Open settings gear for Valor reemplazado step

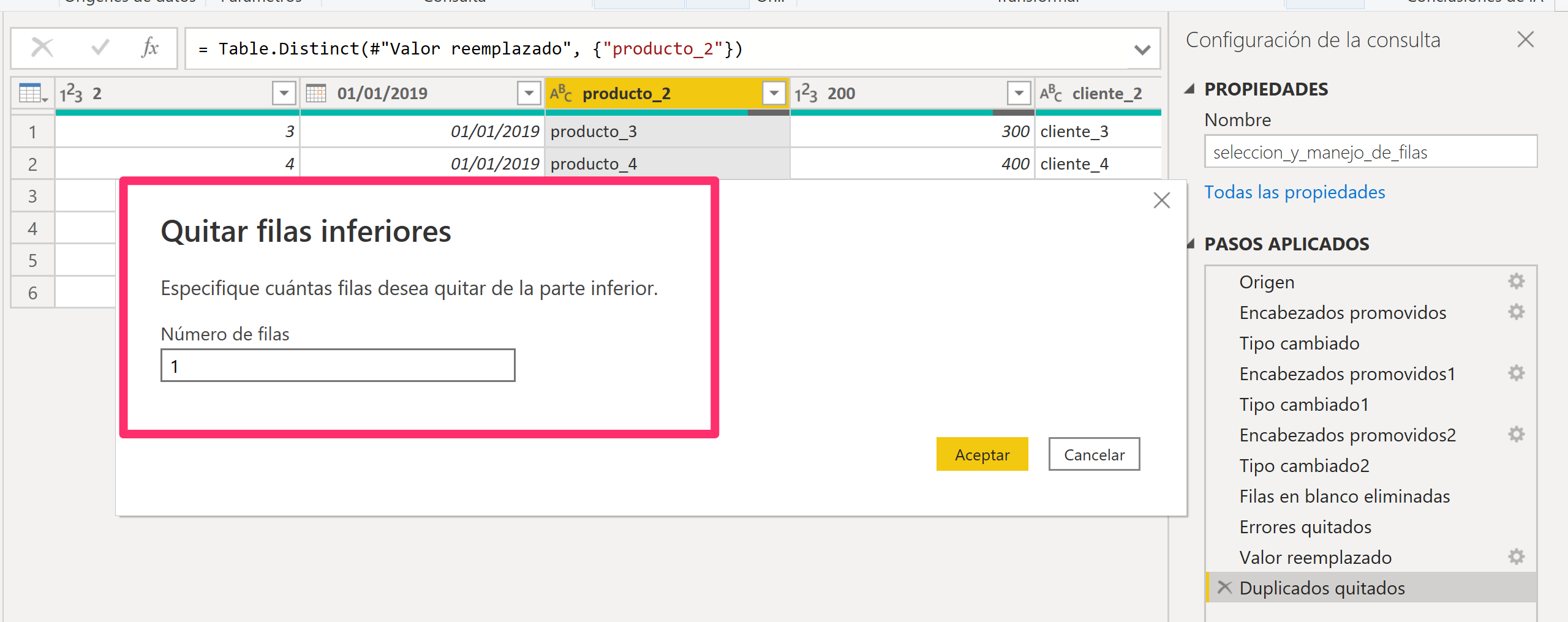1516,557
